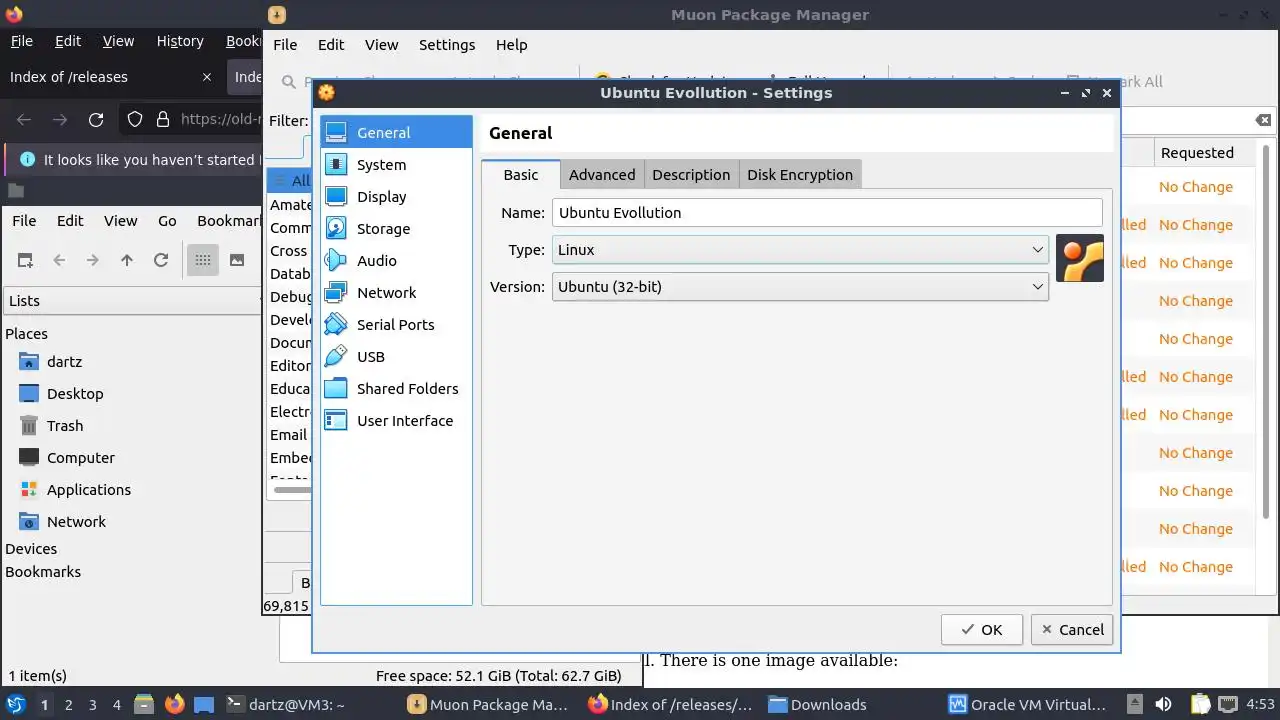1280x720 pixels.
Task: Switch to virtual desktop 2
Action: click(68, 704)
